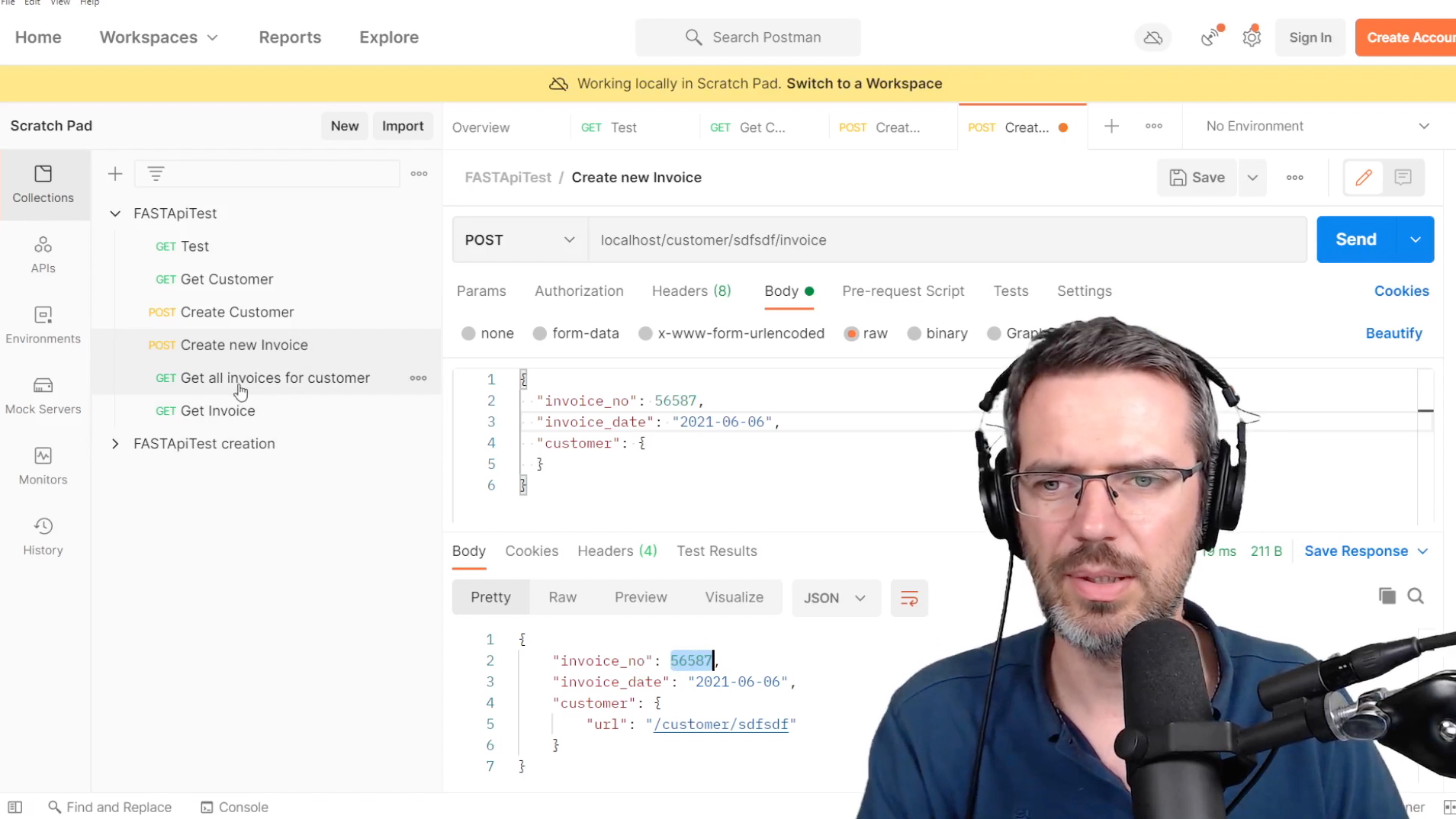Viewport: 1456px width, 819px height.
Task: Click the Beautify link
Action: pos(1393,333)
